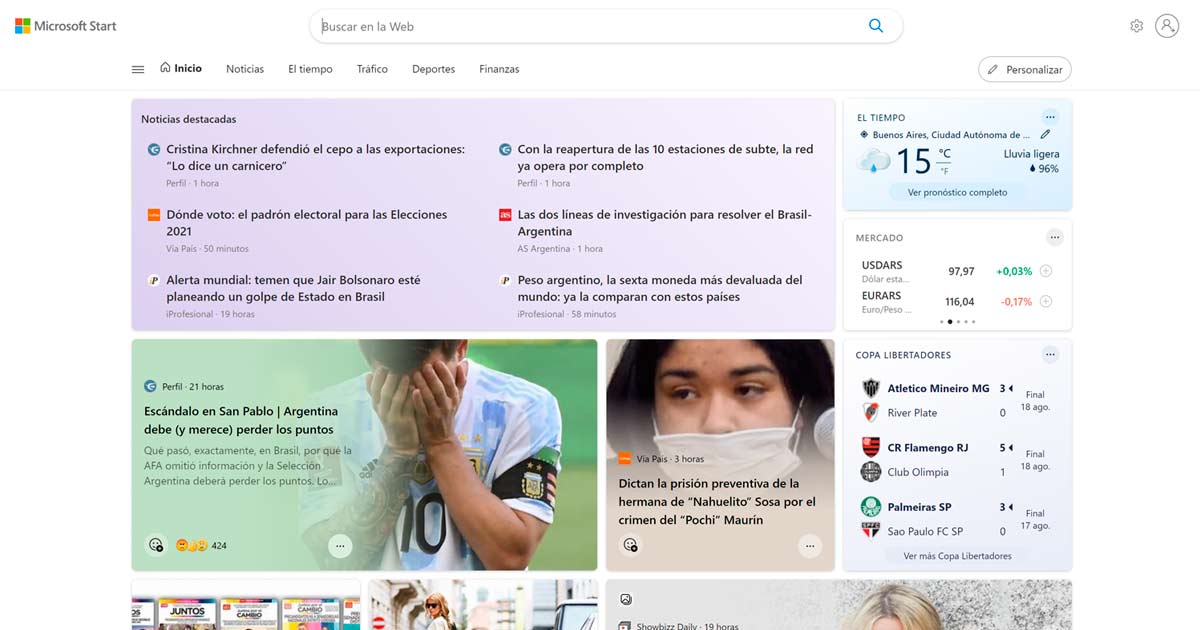Click emoji reactions count 424
1200x630 pixels.
click(x=201, y=546)
